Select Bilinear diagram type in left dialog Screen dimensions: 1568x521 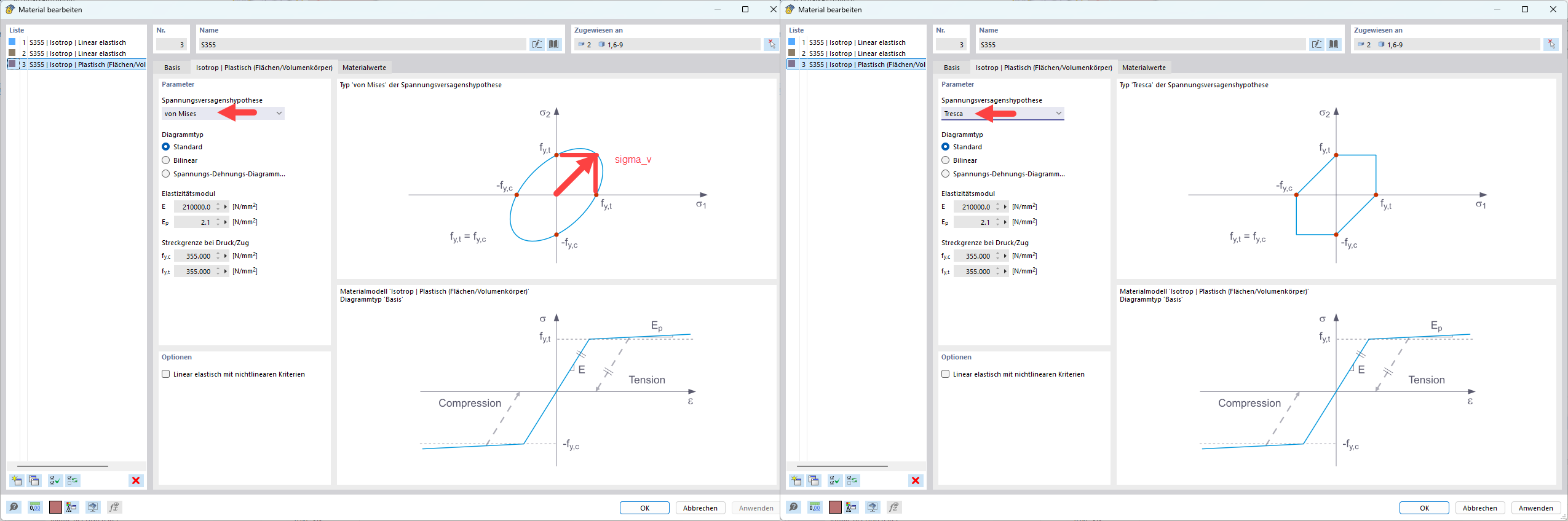(166, 160)
